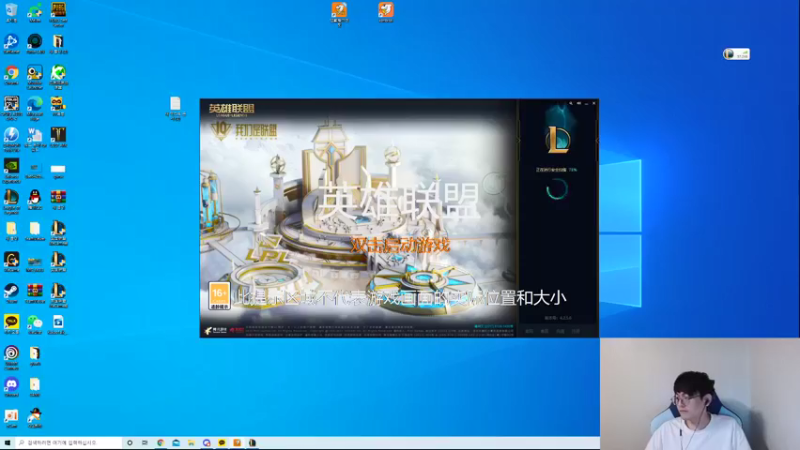Screen dimensions: 800x450
Task: Open the Recycle Bin desktop icon
Action: click(11, 10)
